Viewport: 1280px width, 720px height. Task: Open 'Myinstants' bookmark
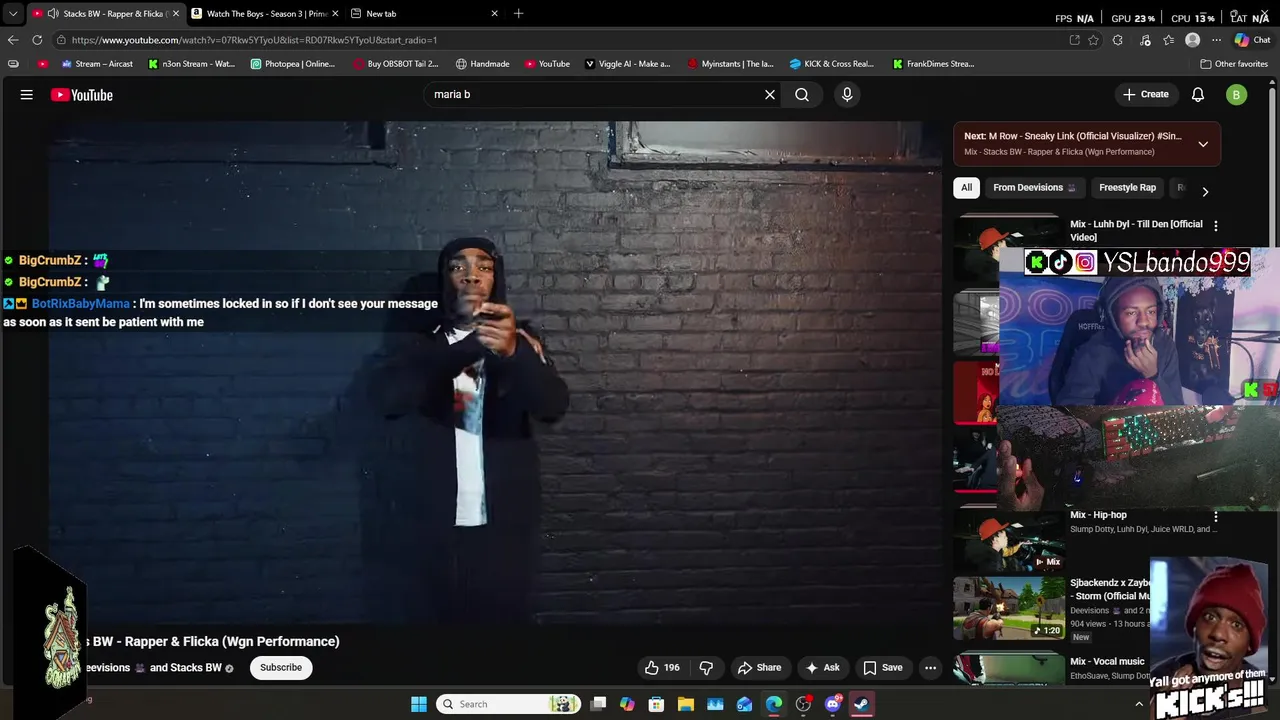point(730,64)
